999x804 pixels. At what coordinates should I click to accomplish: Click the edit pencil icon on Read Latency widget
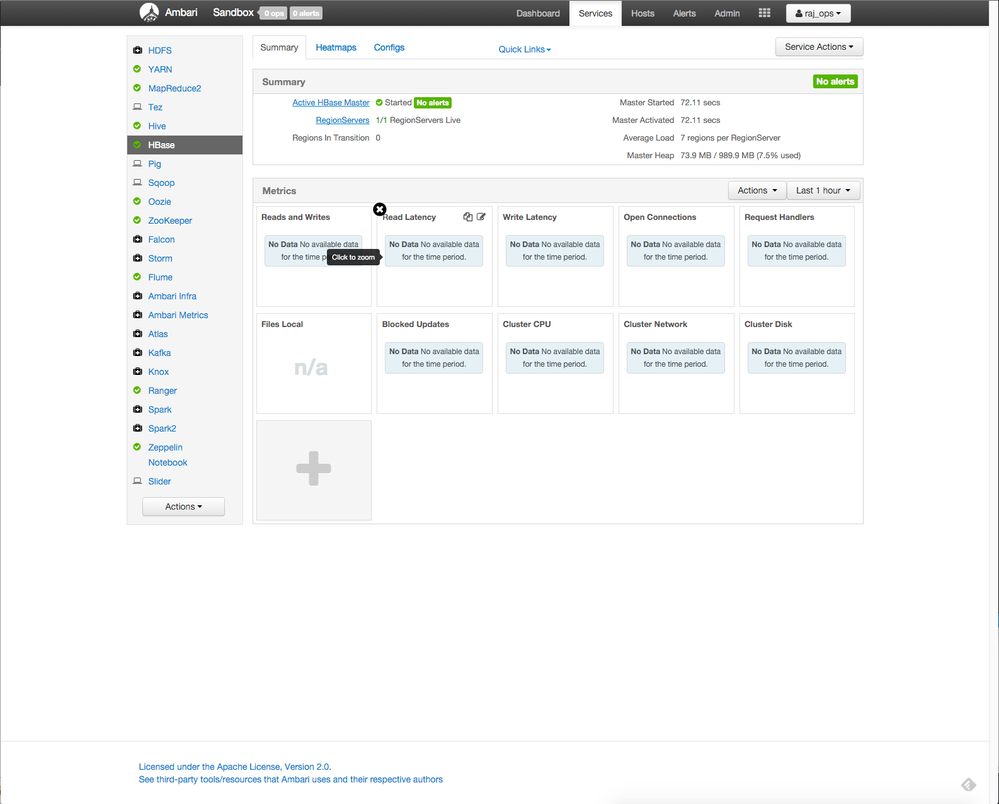pyautogui.click(x=481, y=217)
